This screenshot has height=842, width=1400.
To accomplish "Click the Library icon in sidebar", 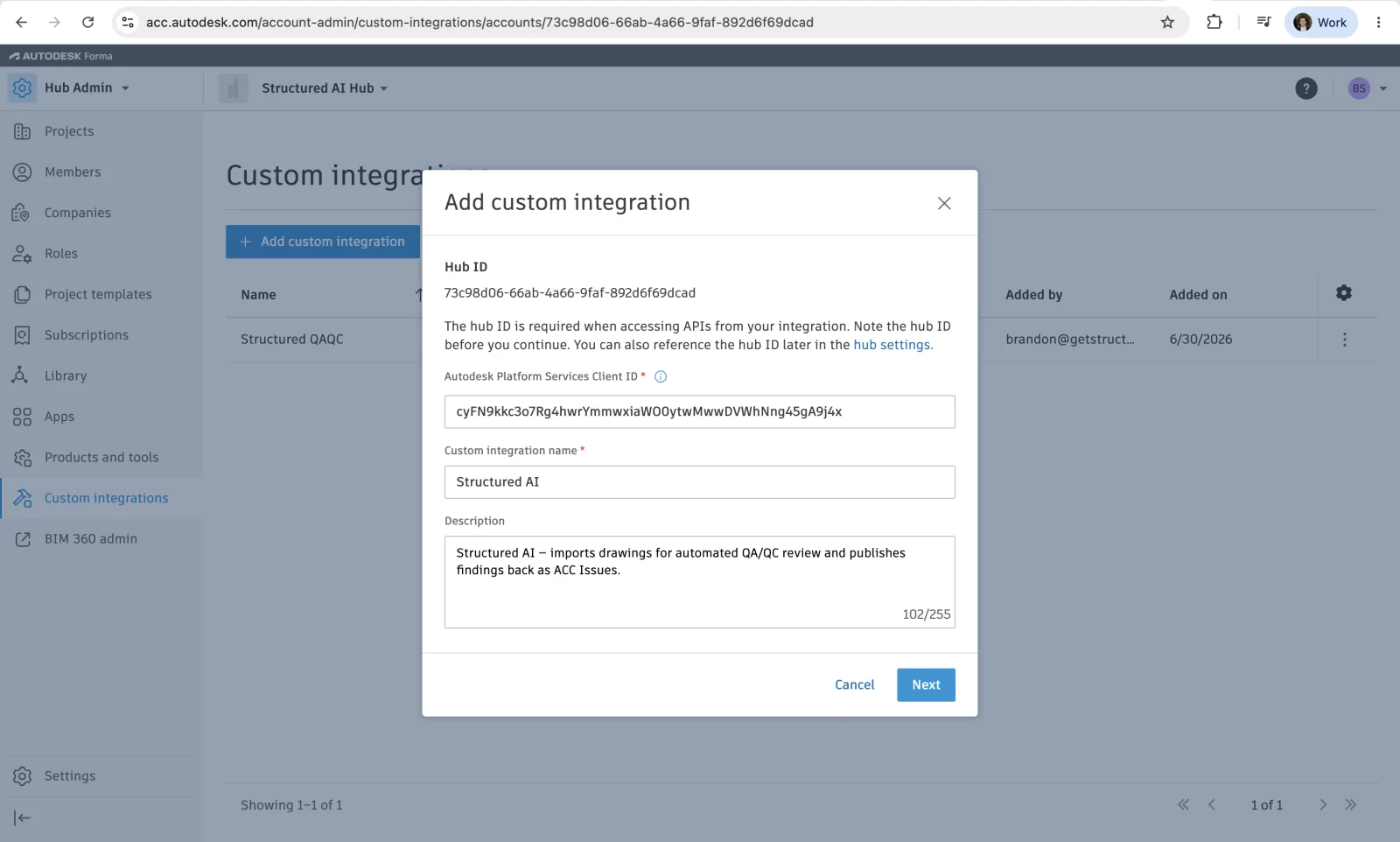I will click(x=22, y=375).
